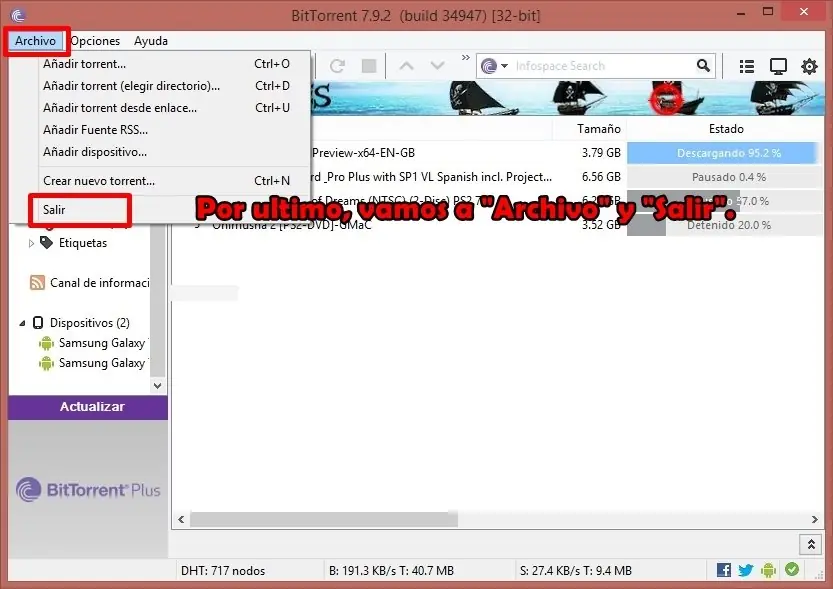Expand the Etiquetas tree node
Image resolution: width=833 pixels, height=589 pixels.
click(31, 243)
